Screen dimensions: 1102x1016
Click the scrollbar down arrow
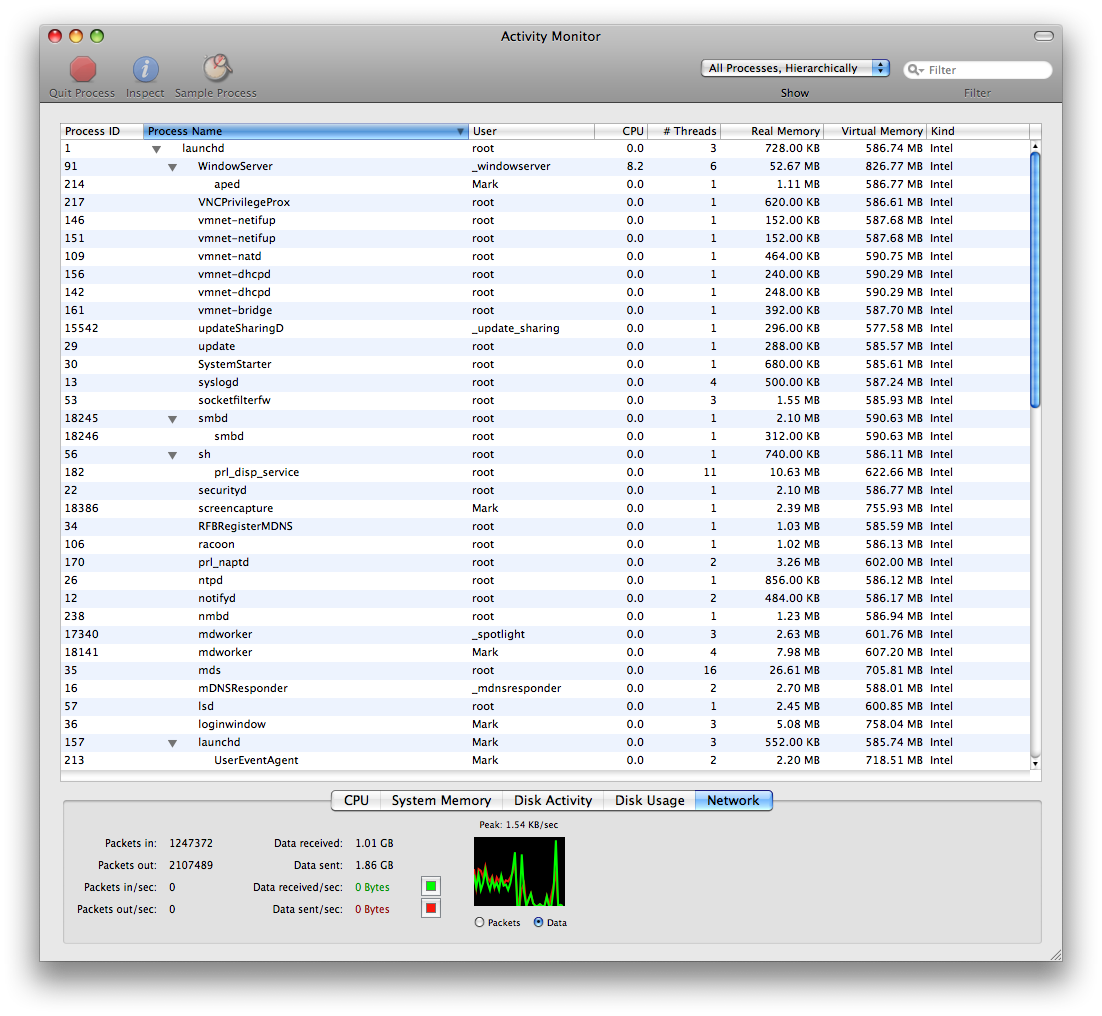1035,764
